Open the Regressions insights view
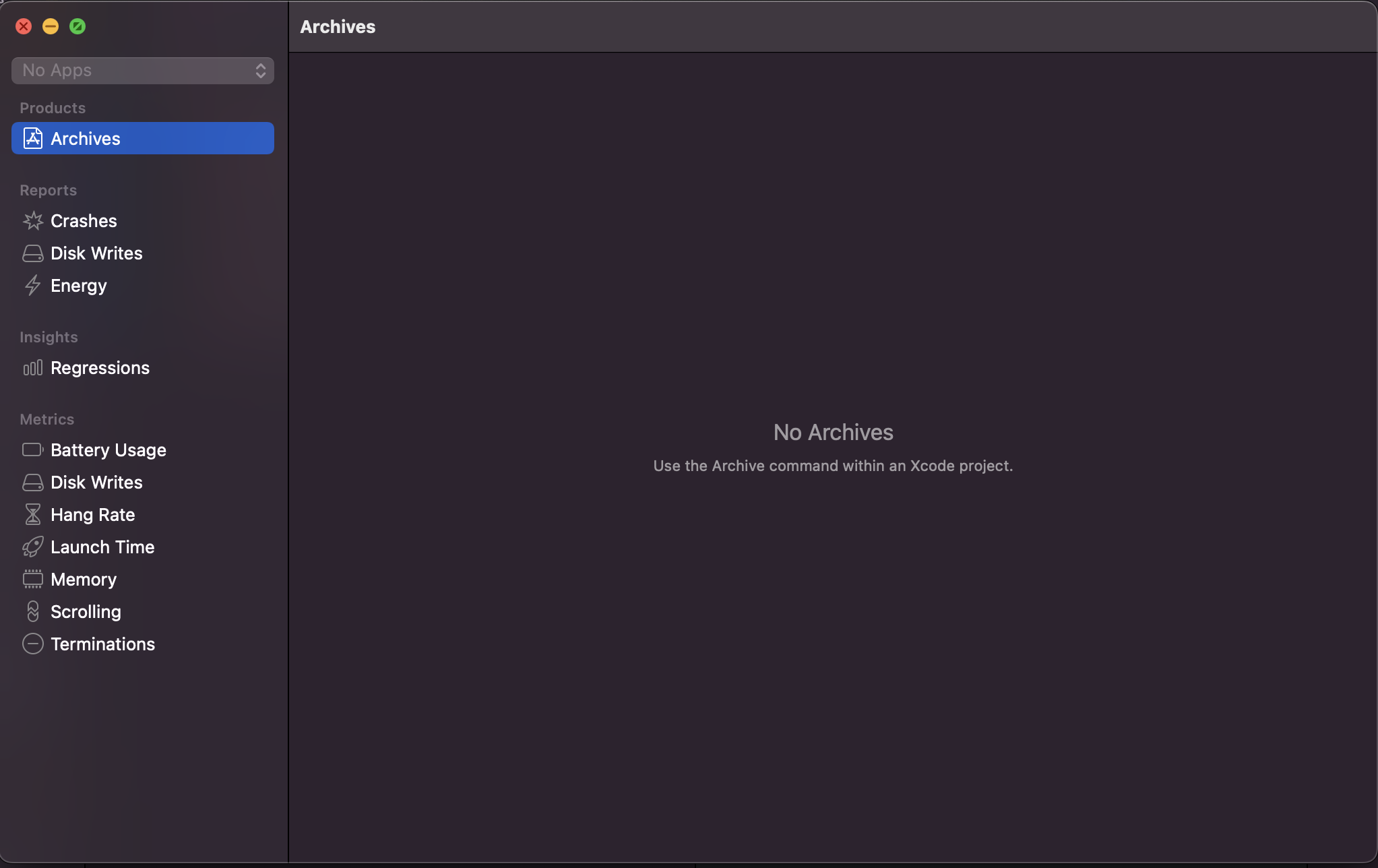The height and width of the screenshot is (868, 1378). 100,368
